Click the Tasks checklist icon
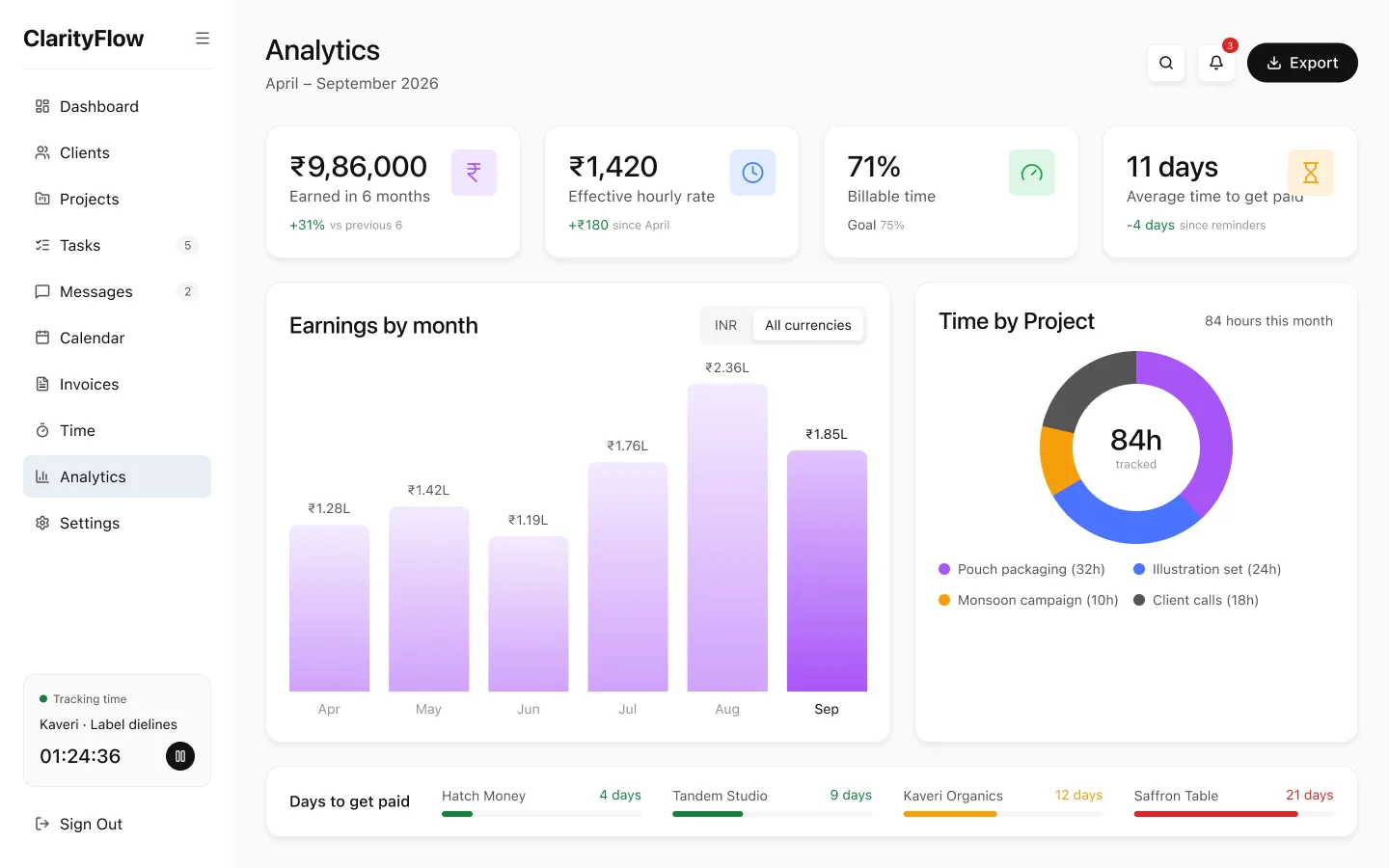Viewport: 1389px width, 868px height. [x=42, y=245]
